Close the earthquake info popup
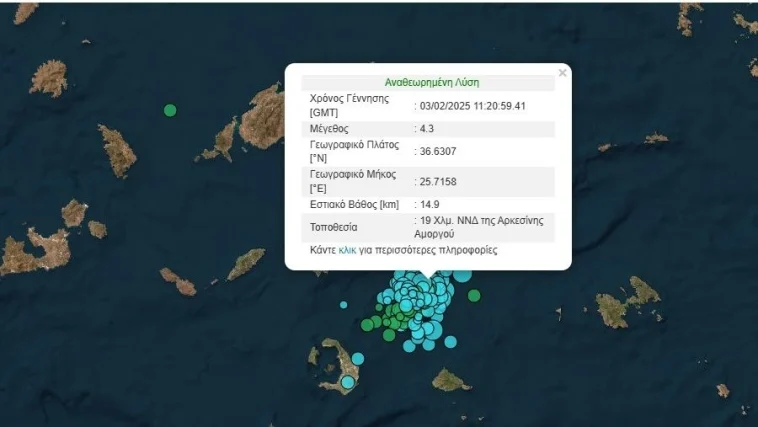This screenshot has width=758, height=427. 562,73
